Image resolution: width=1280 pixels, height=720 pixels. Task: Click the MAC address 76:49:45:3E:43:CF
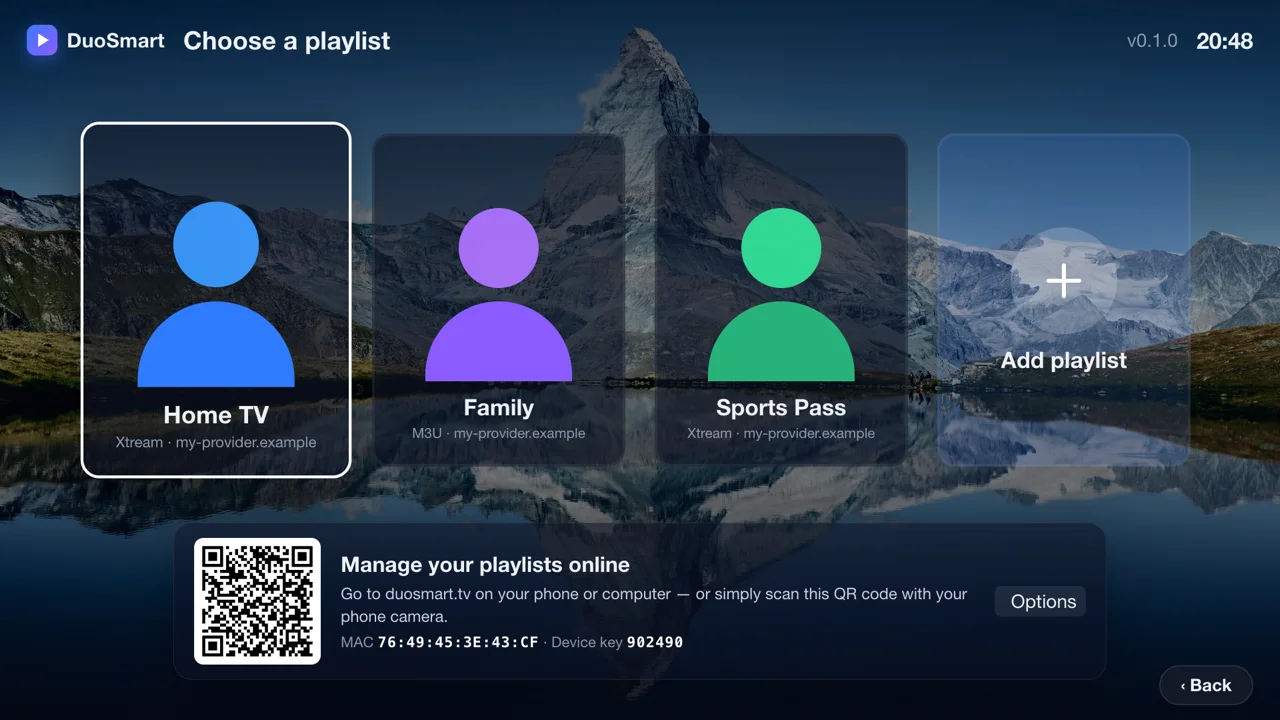[458, 642]
